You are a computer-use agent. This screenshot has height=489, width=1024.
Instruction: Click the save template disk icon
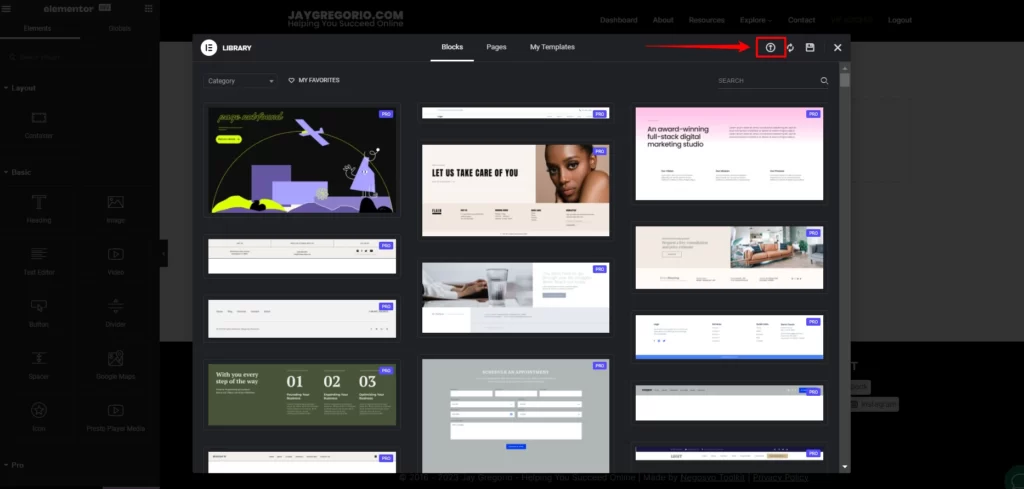[x=810, y=48]
